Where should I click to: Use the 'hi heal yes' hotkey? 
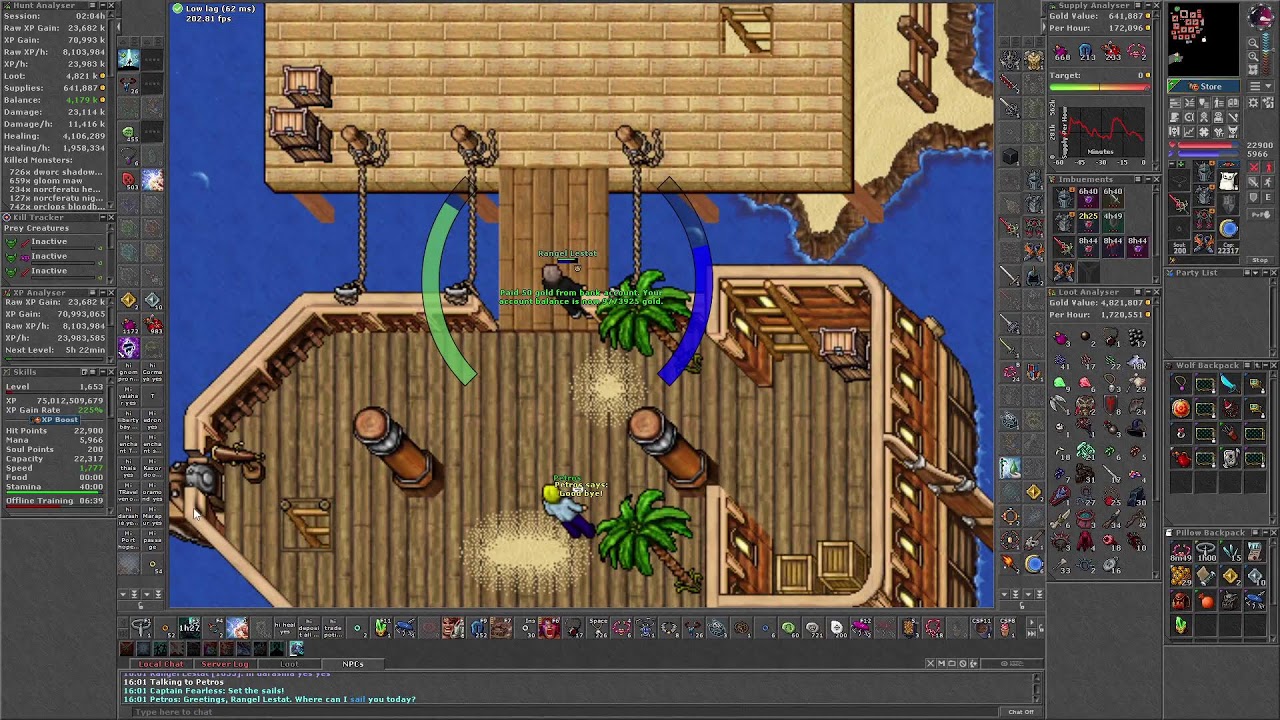point(285,628)
